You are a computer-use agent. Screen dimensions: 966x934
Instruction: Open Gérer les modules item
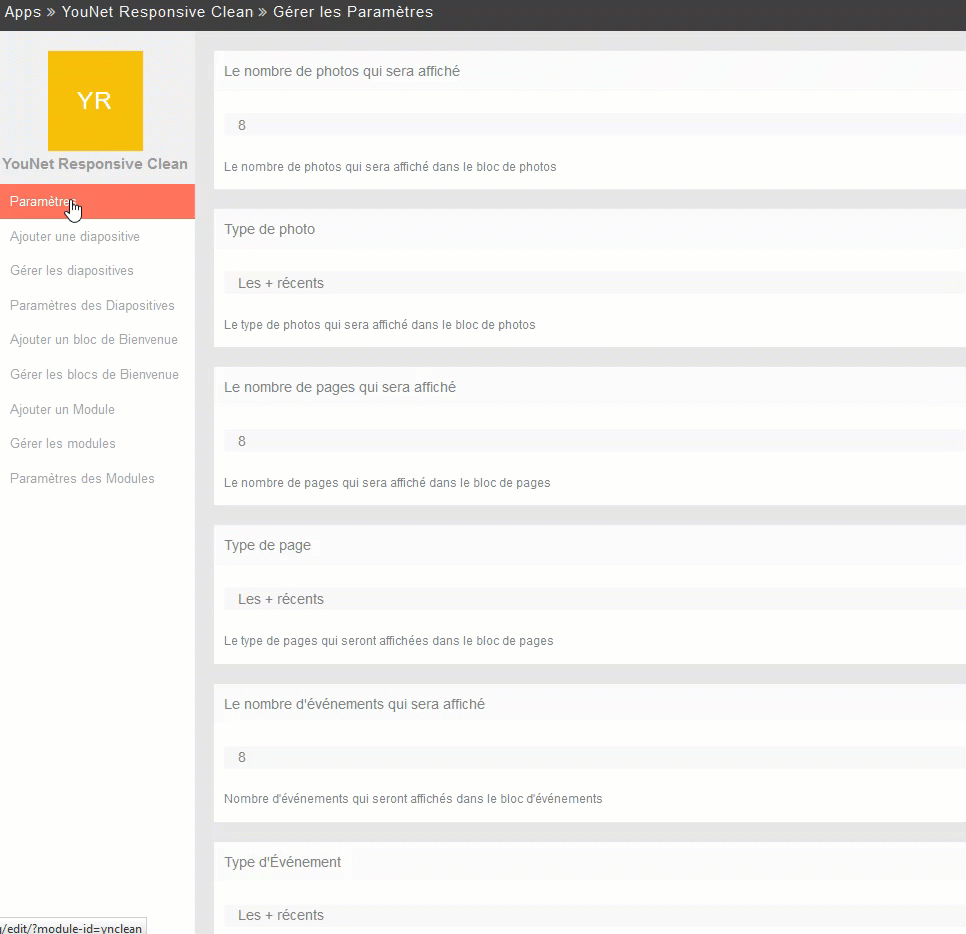pyautogui.click(x=63, y=444)
